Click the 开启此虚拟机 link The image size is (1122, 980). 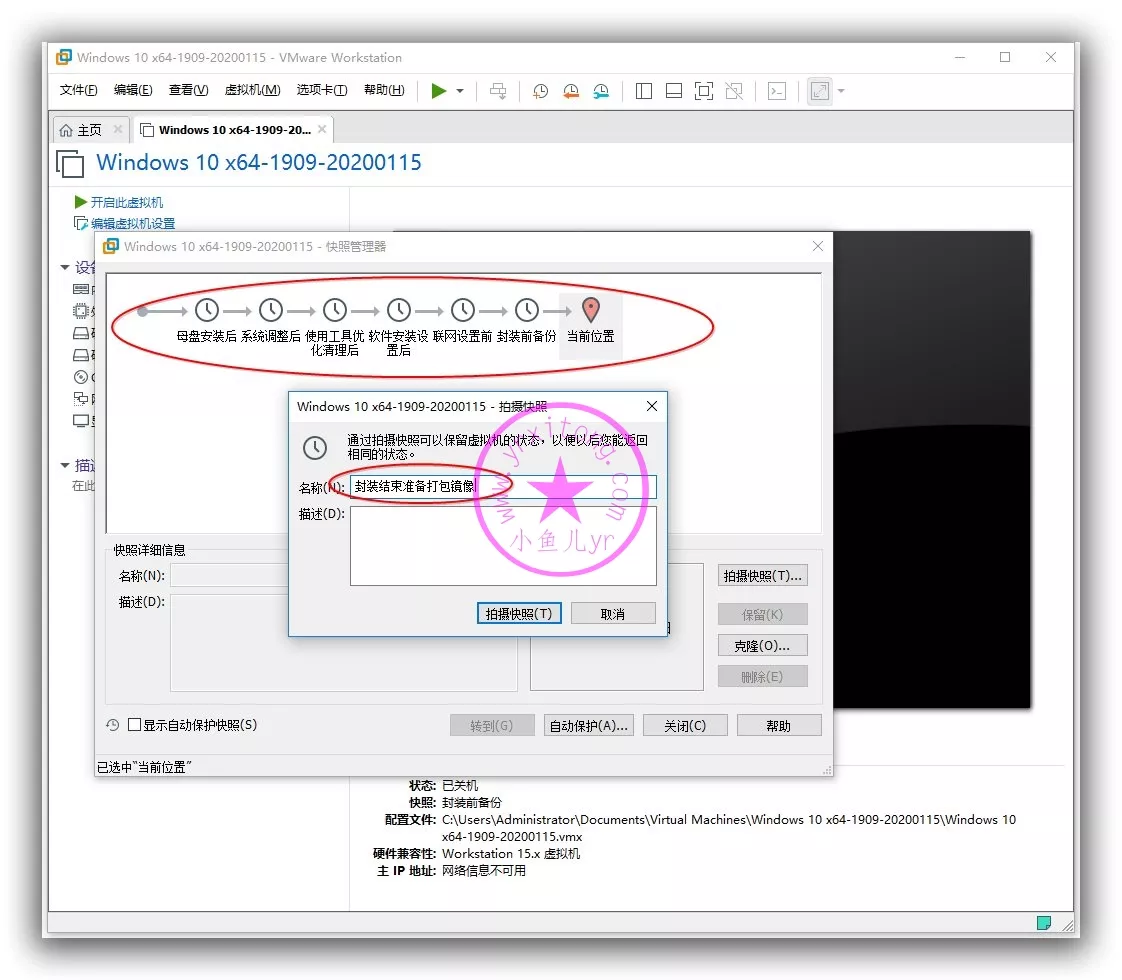(x=126, y=202)
